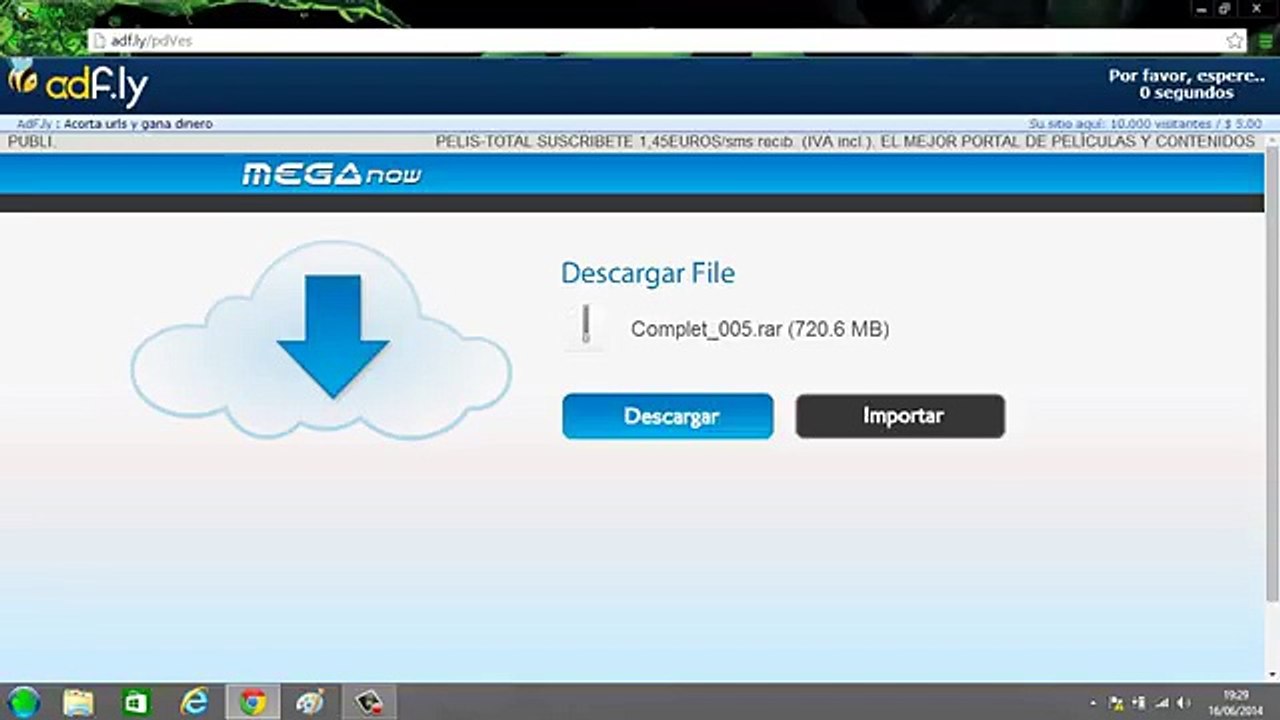
Task: Bookmark this page with the star icon
Action: 1235,41
